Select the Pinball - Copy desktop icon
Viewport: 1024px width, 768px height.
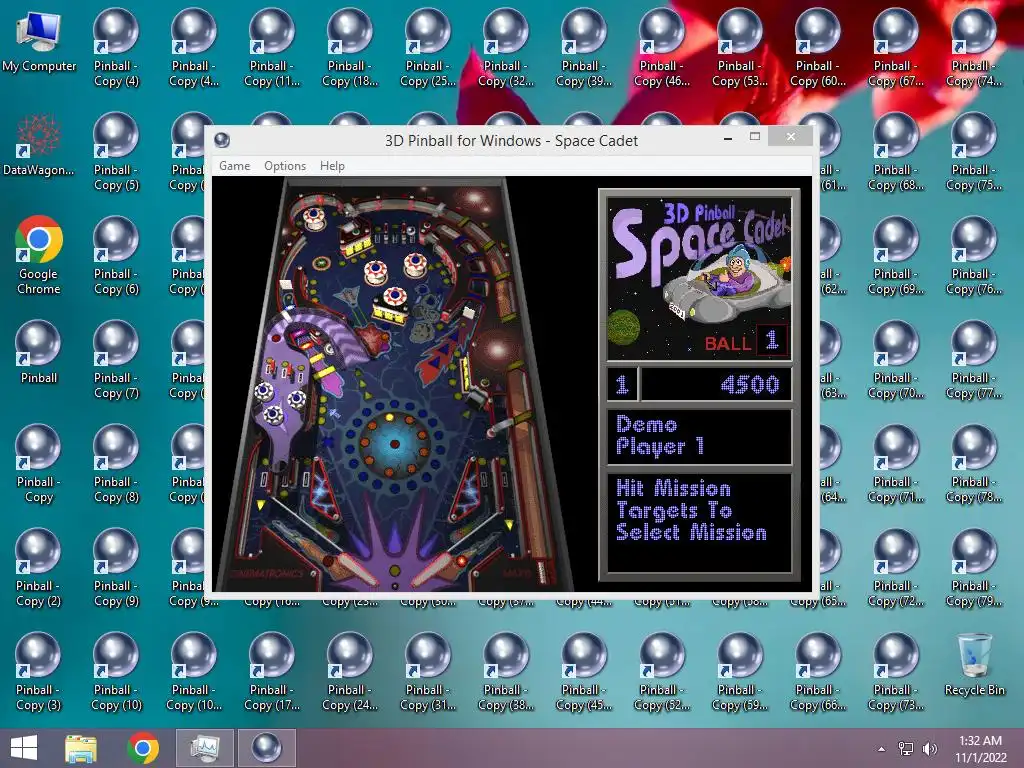(39, 464)
